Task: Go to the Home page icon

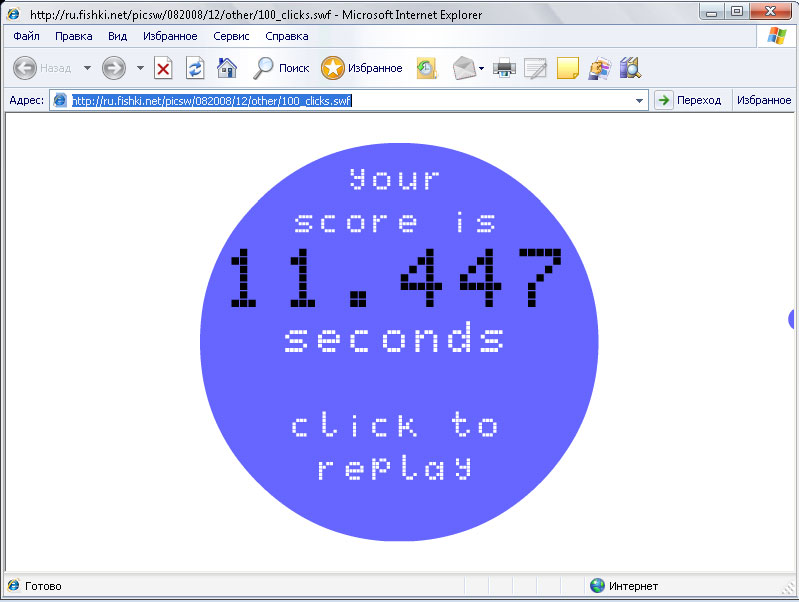Action: [x=227, y=68]
